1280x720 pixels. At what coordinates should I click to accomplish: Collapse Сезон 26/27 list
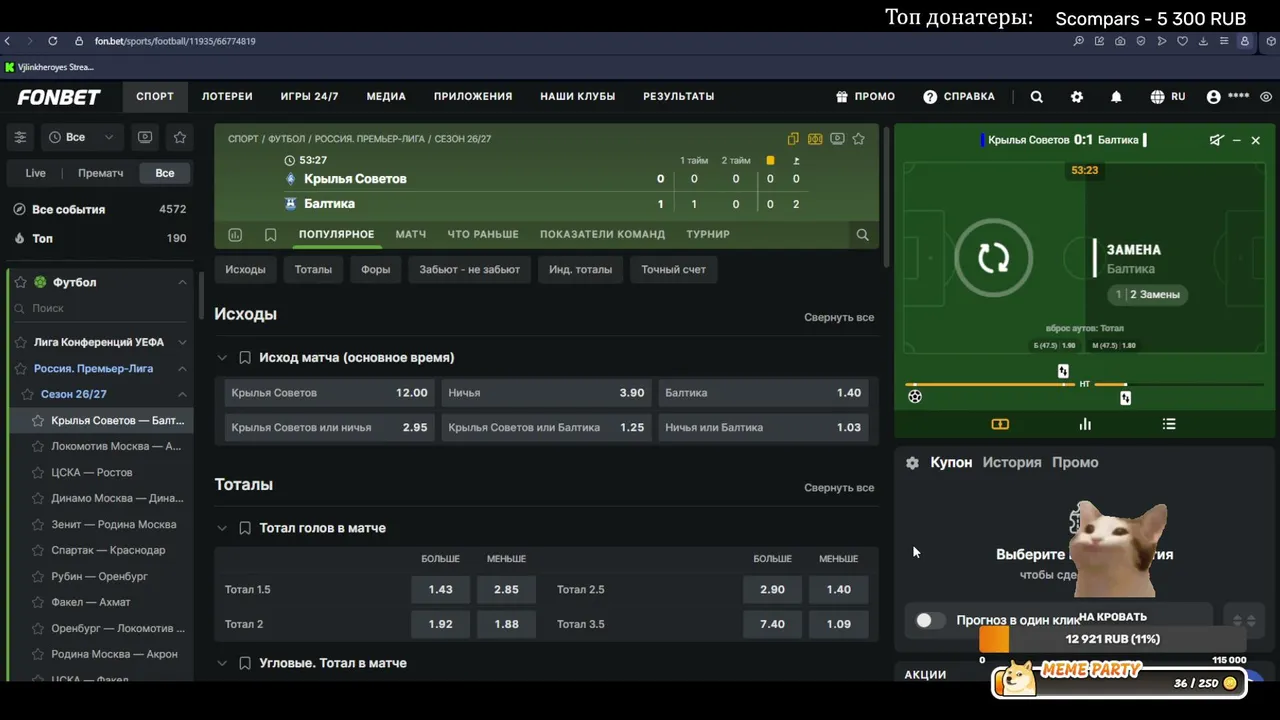tap(182, 394)
